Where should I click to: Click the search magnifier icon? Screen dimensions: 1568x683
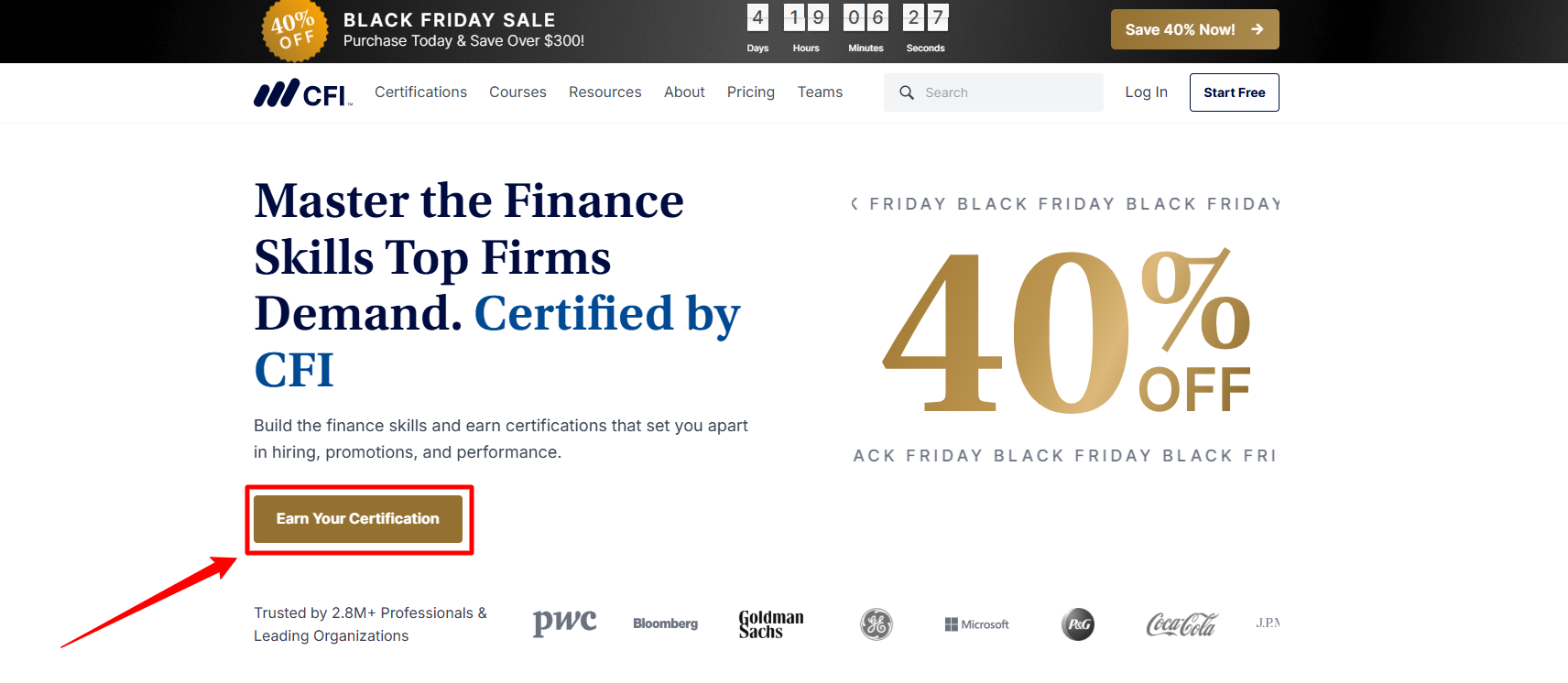click(907, 92)
